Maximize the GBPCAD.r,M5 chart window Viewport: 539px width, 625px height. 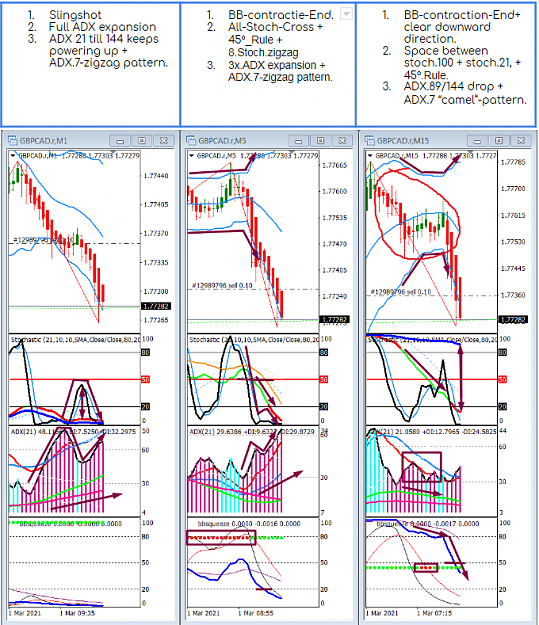click(x=320, y=141)
